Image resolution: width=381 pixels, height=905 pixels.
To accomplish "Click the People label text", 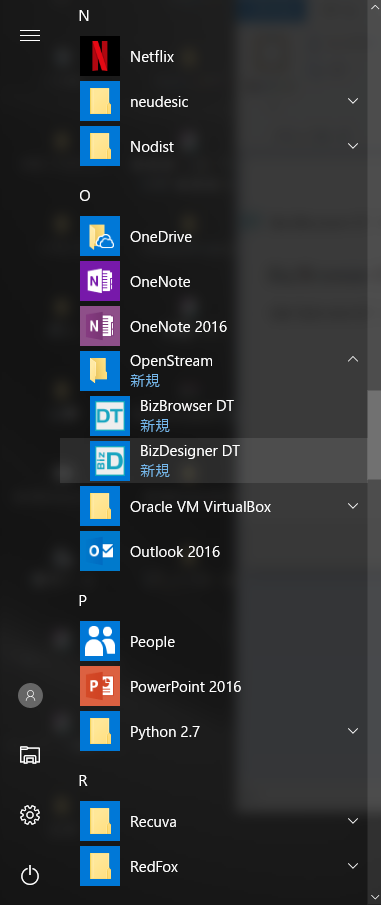I will pos(152,642).
